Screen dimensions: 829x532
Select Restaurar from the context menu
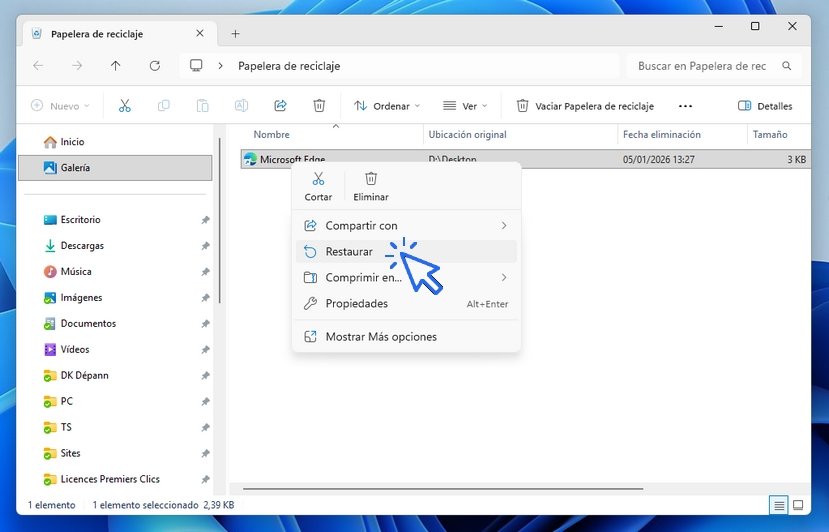[x=349, y=252]
